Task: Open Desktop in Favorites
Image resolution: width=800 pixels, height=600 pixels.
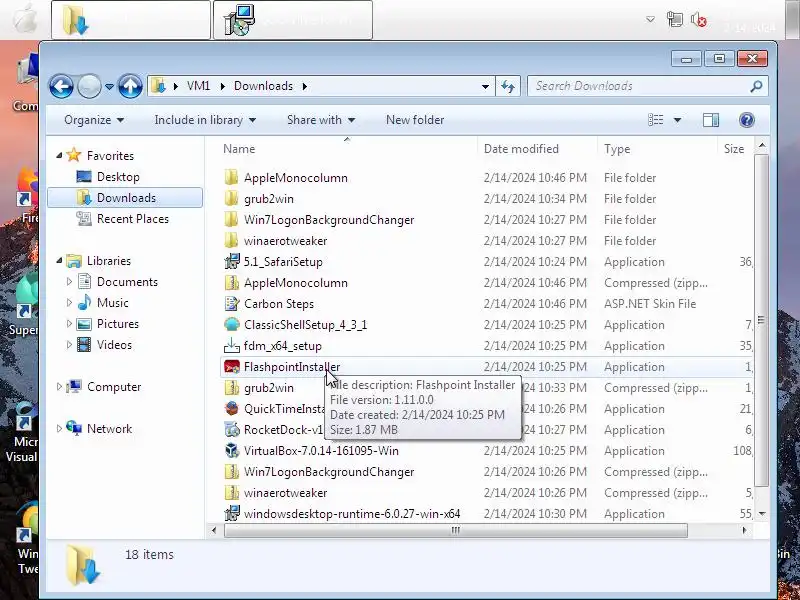Action: (x=118, y=177)
